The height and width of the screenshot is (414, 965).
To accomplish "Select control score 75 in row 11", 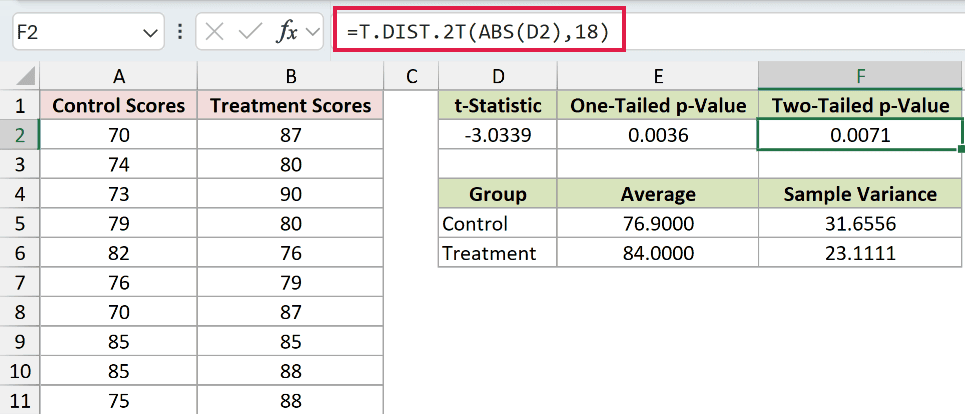I will tap(119, 400).
